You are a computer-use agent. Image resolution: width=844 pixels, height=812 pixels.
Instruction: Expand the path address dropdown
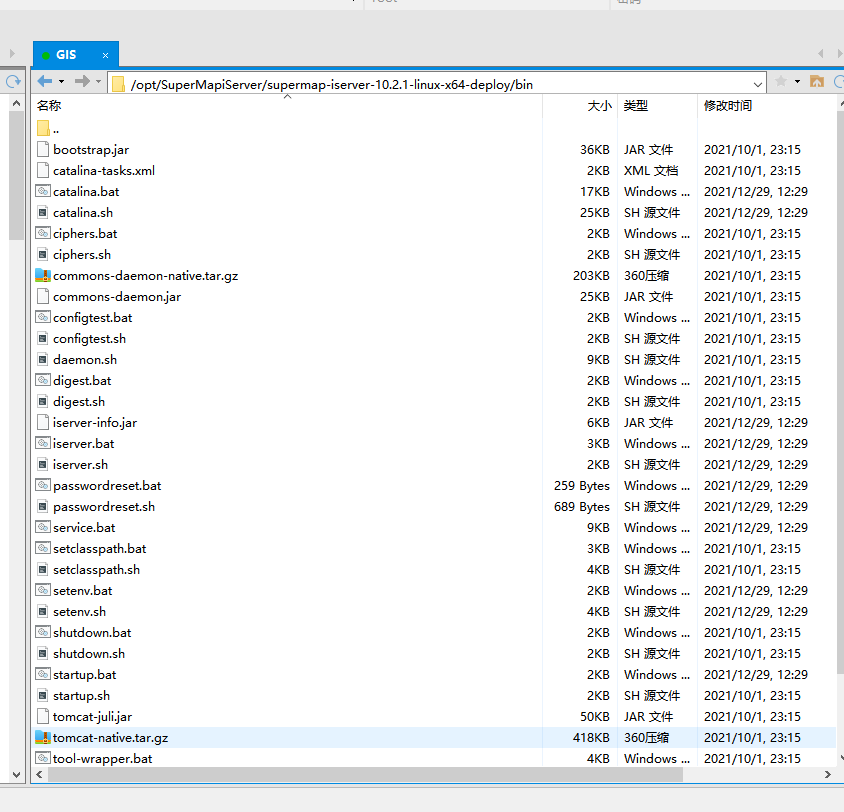pos(757,84)
